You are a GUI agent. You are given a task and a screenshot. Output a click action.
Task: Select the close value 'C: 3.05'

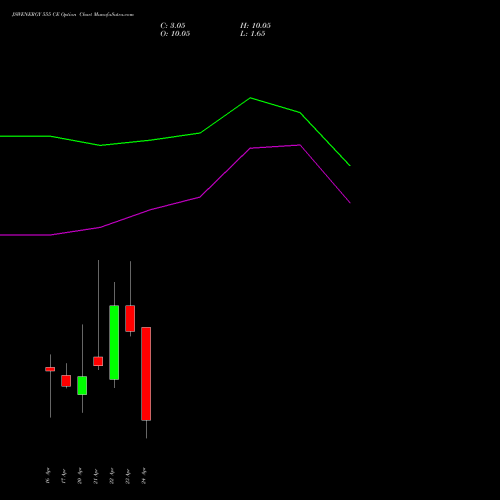tap(173, 26)
